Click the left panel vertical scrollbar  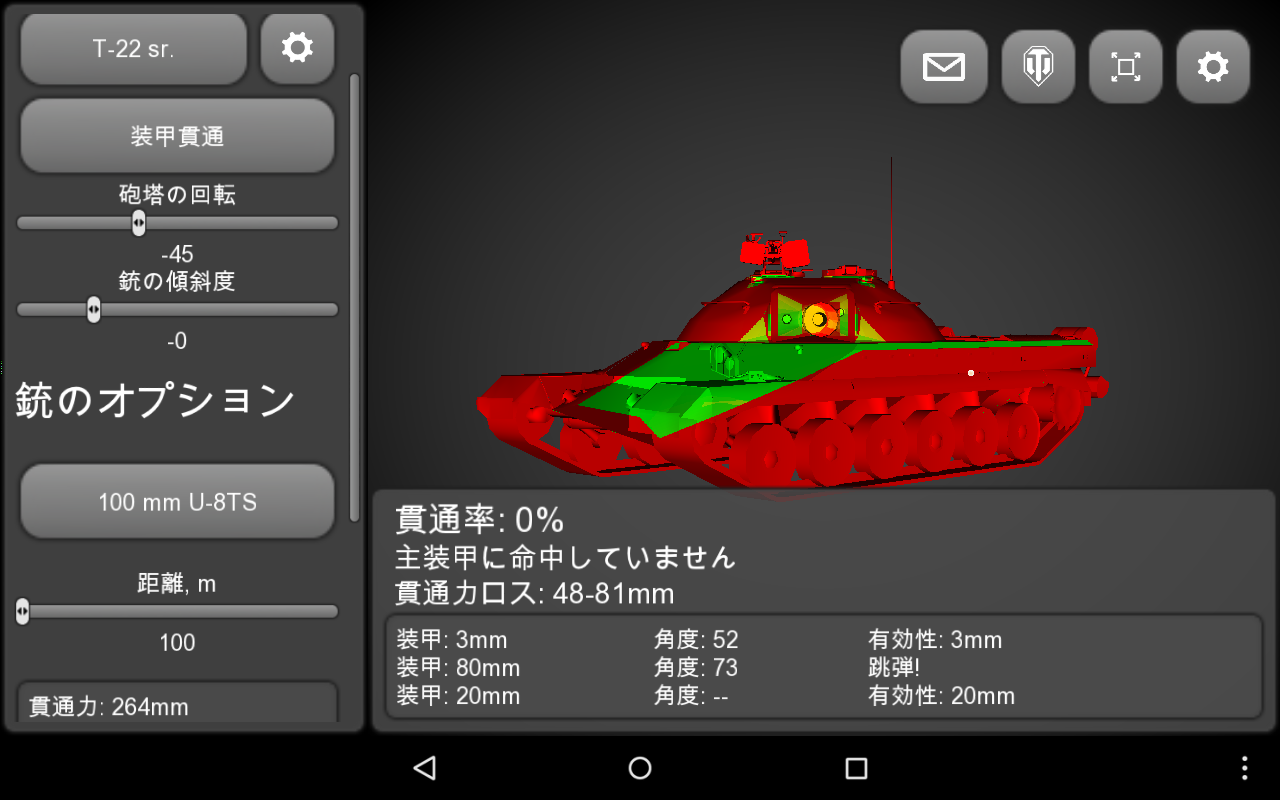(354, 297)
